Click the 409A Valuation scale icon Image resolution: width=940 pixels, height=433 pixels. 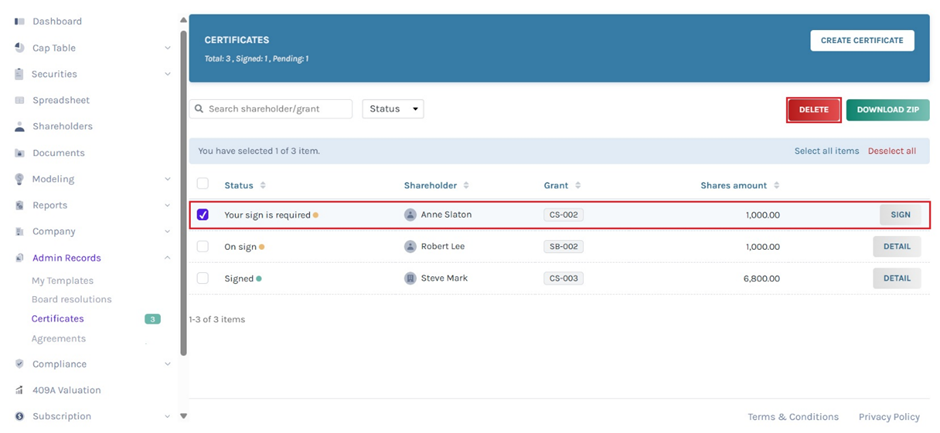(x=19, y=390)
